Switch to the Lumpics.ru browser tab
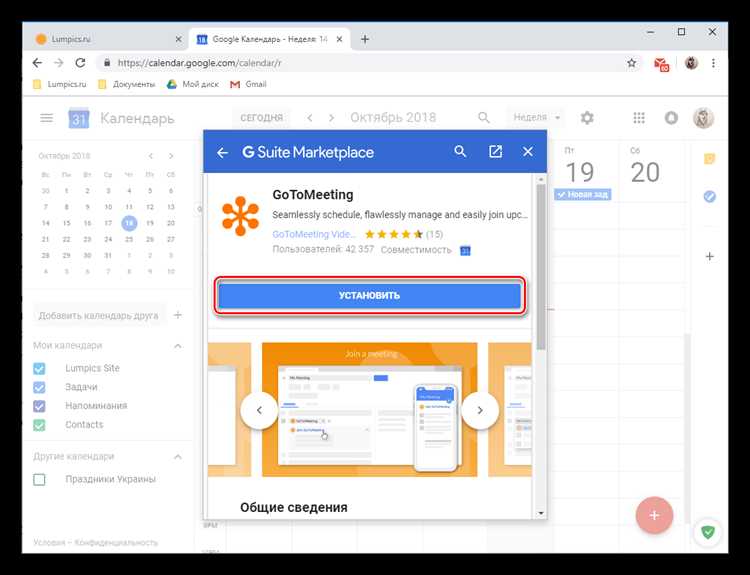750x575 pixels. point(104,39)
